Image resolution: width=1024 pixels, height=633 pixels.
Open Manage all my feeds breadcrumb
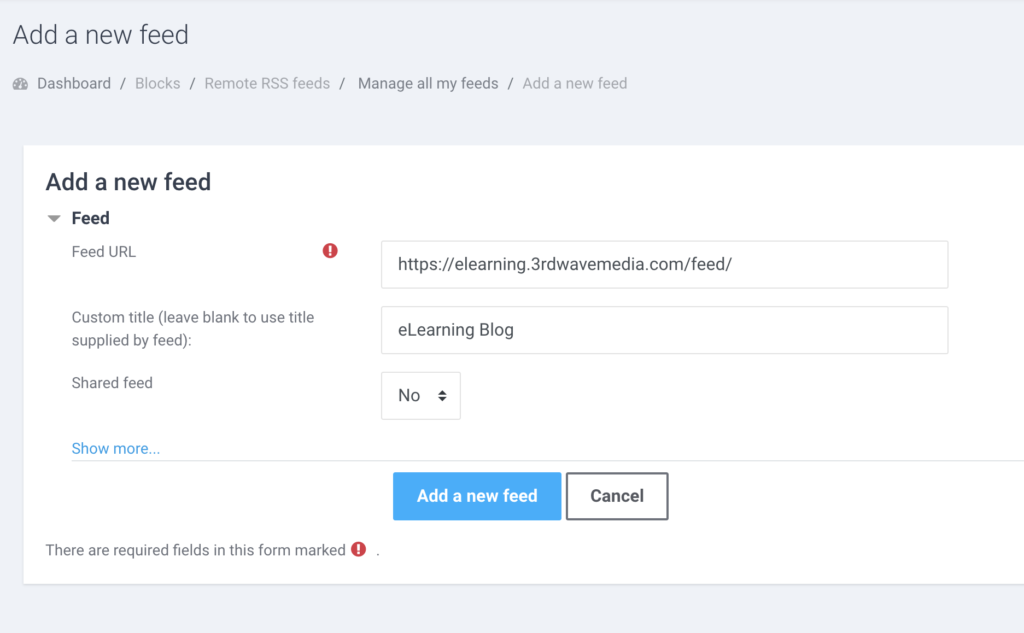[428, 83]
